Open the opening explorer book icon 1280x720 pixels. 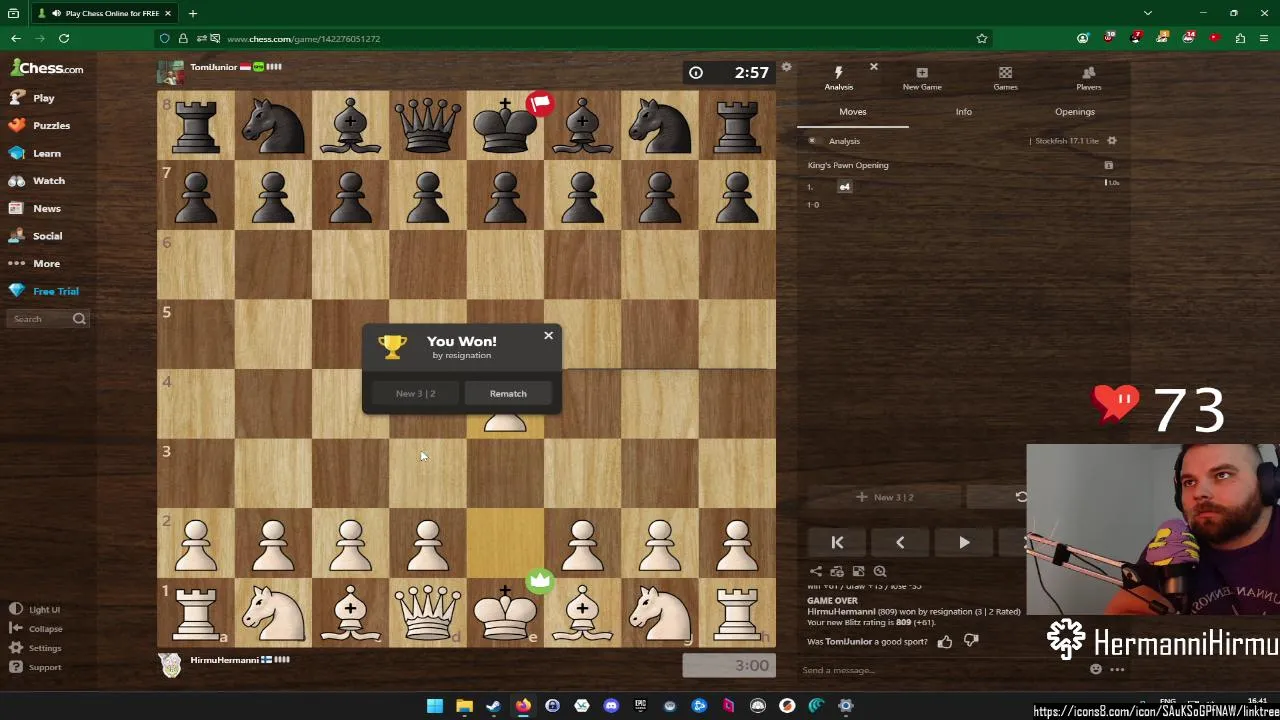(1108, 165)
